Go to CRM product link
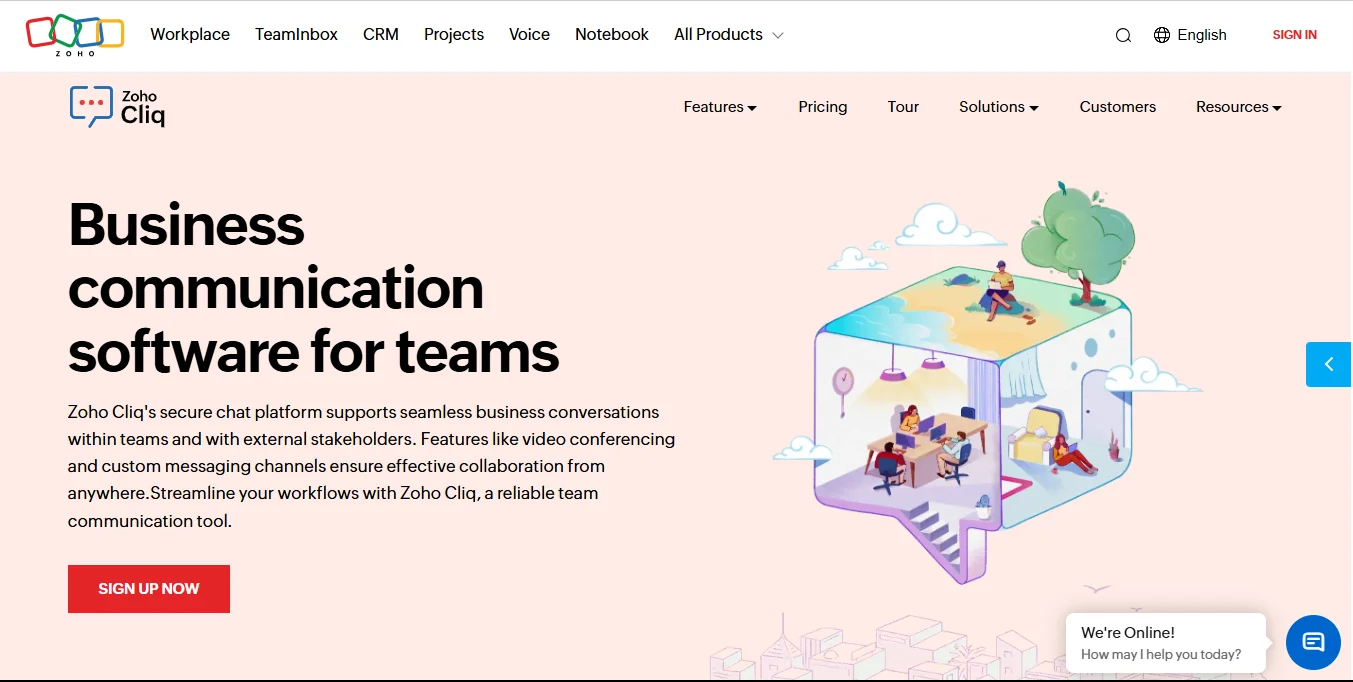The width and height of the screenshot is (1353, 682). [x=381, y=34]
